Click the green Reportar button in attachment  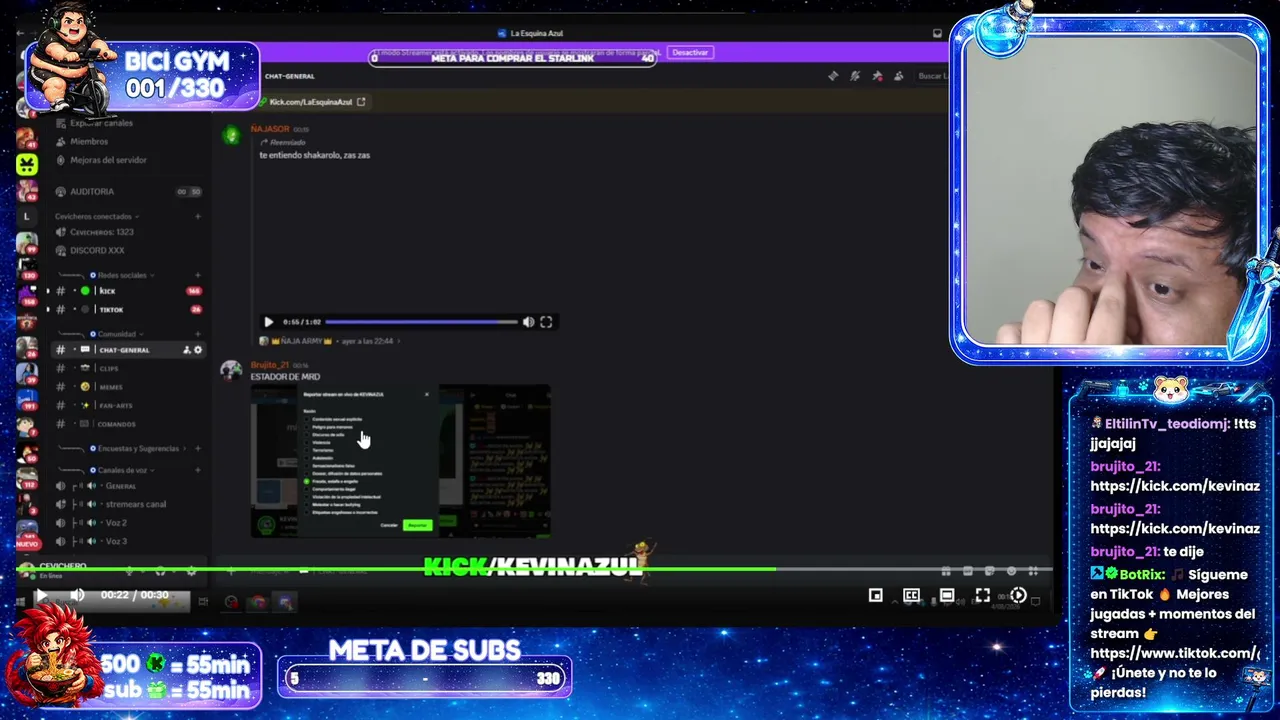coord(417,525)
